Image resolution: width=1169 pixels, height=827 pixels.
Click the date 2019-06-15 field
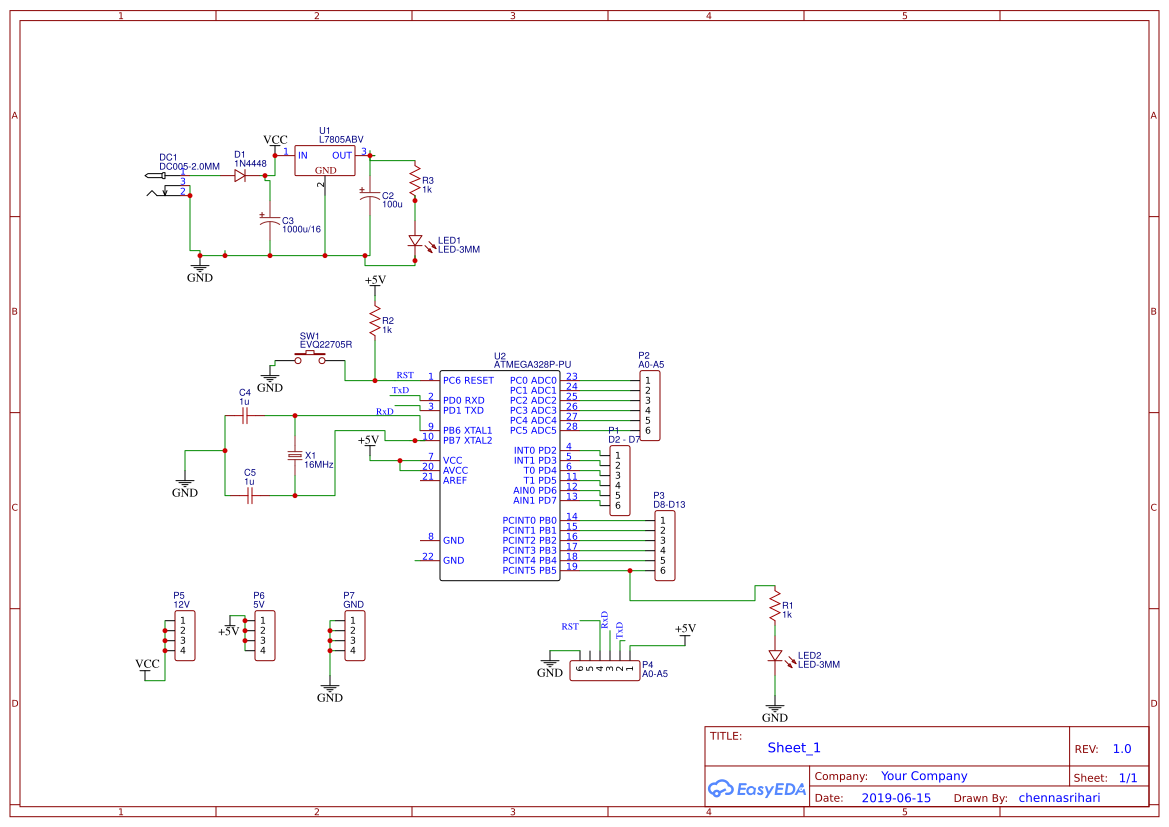(x=896, y=797)
